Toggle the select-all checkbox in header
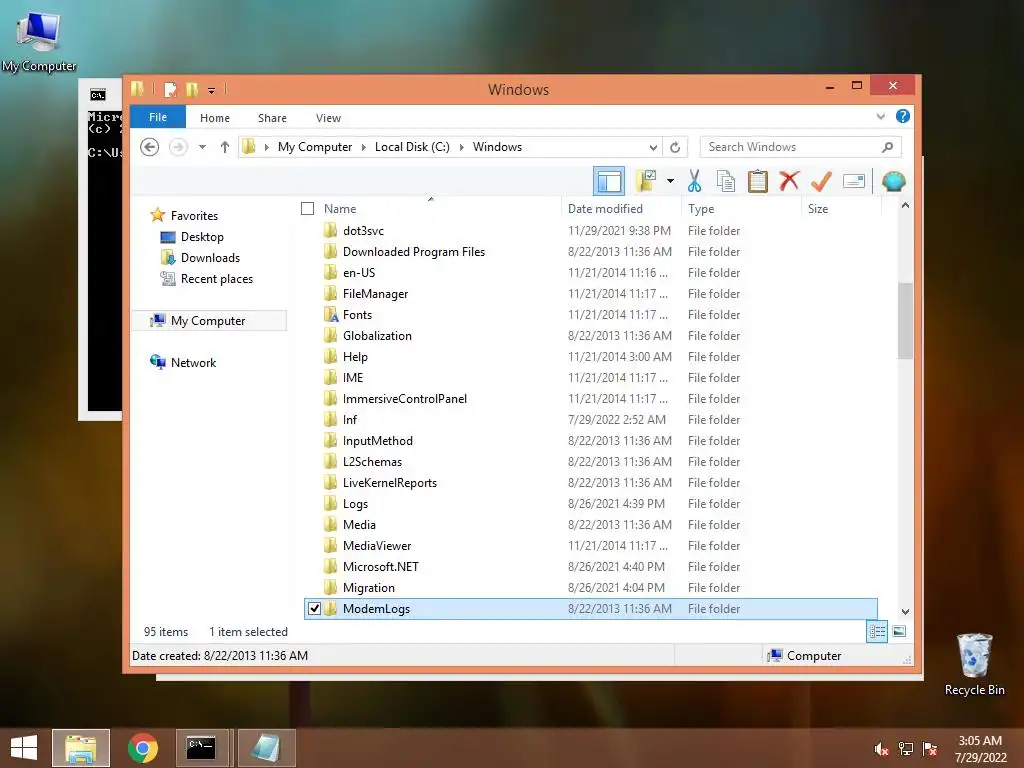Viewport: 1024px width, 768px height. click(308, 208)
